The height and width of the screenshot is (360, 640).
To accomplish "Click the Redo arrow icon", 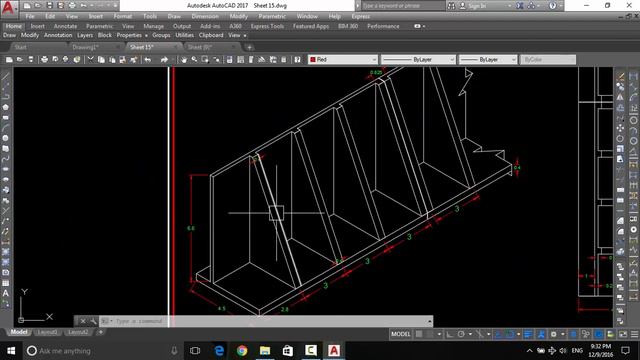I will click(x=164, y=60).
